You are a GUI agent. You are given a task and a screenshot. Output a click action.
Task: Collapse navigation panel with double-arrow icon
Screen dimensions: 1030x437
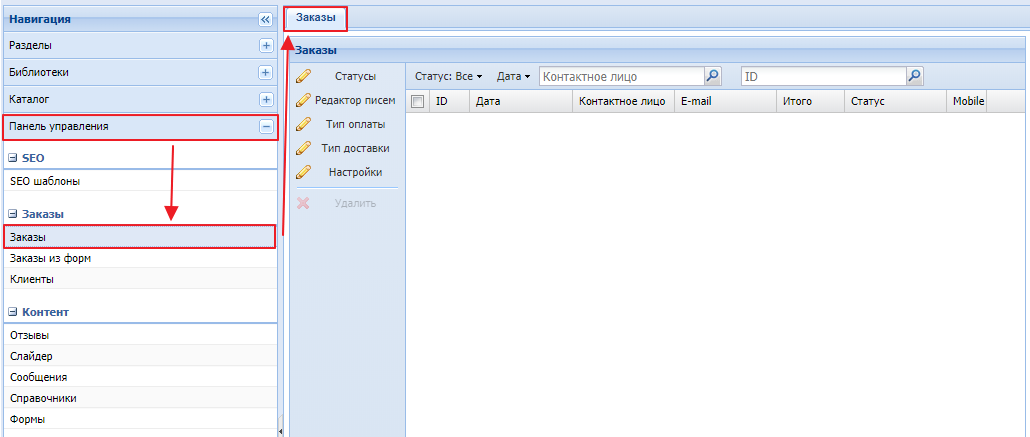pyautogui.click(x=265, y=19)
